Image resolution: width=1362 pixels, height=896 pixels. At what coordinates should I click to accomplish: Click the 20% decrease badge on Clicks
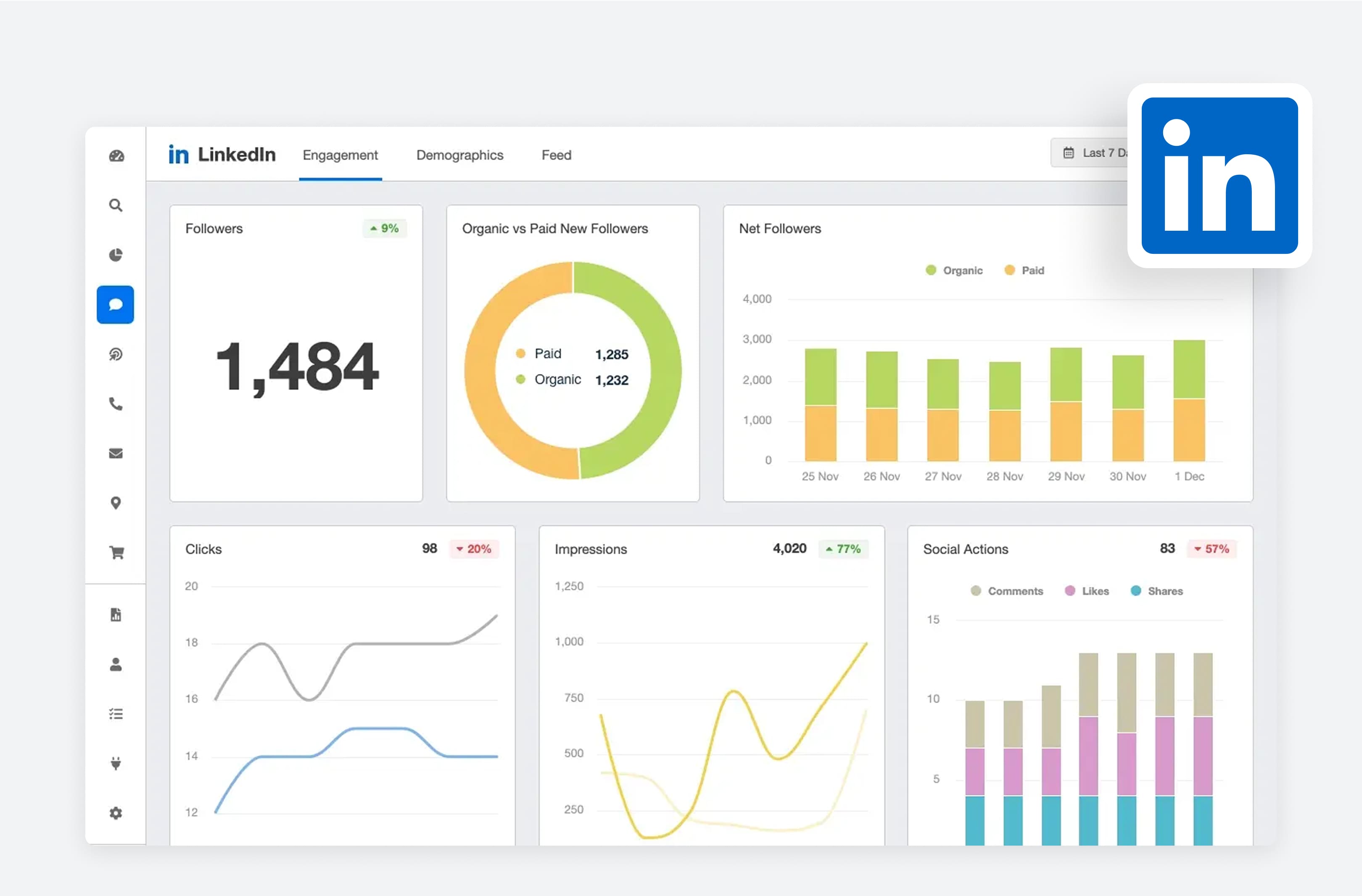click(474, 549)
